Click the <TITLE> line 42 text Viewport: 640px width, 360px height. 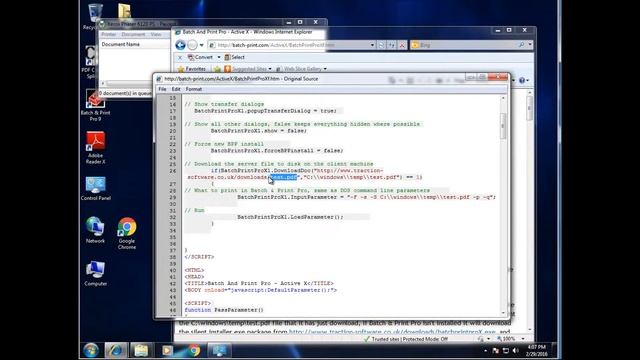[x=259, y=283]
